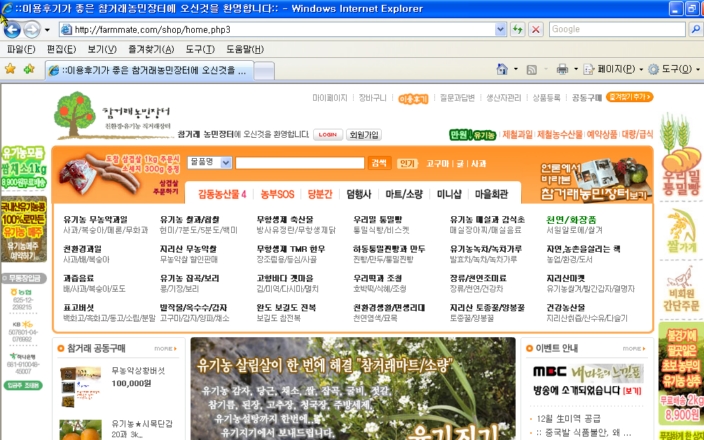Image resolution: width=704 pixels, height=440 pixels.
Task: Click the 표고버섯 category link
Action: pyautogui.click(x=79, y=308)
